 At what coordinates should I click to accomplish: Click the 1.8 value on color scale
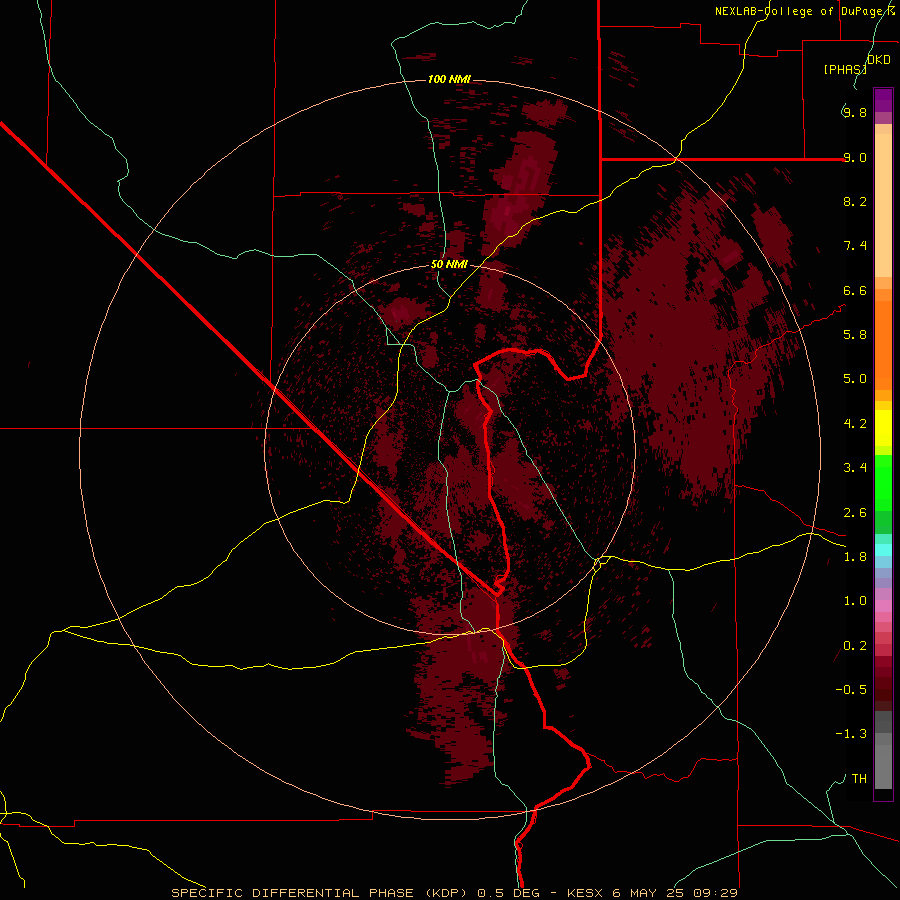[x=855, y=557]
